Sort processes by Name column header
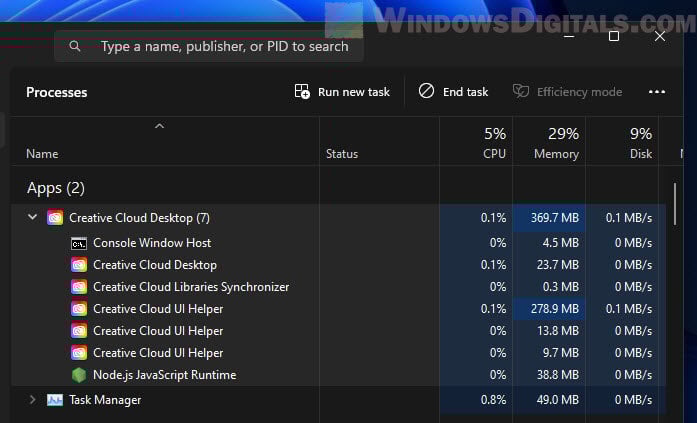Screen dimensions: 697x423 (x=165, y=141)
